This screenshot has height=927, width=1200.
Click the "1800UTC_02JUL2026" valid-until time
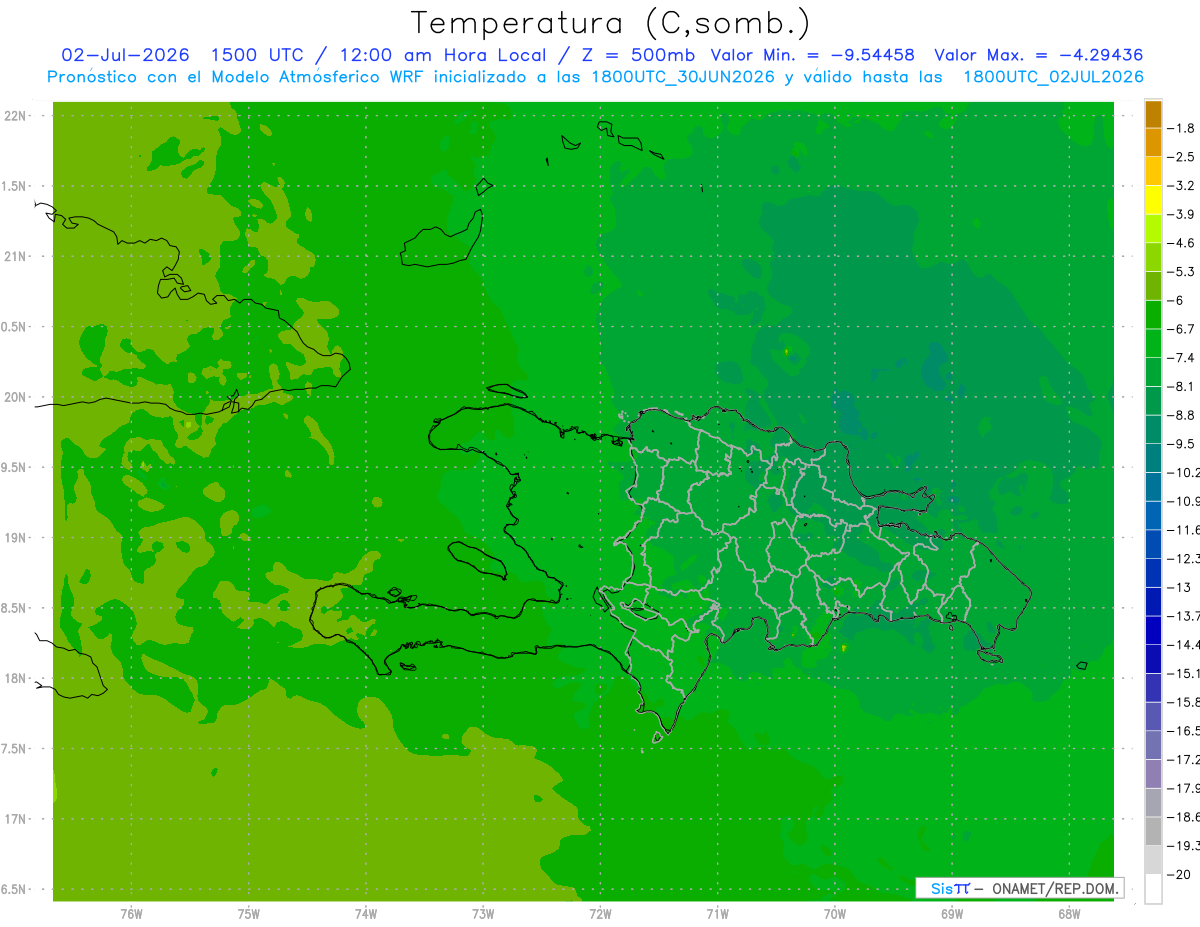[1053, 77]
